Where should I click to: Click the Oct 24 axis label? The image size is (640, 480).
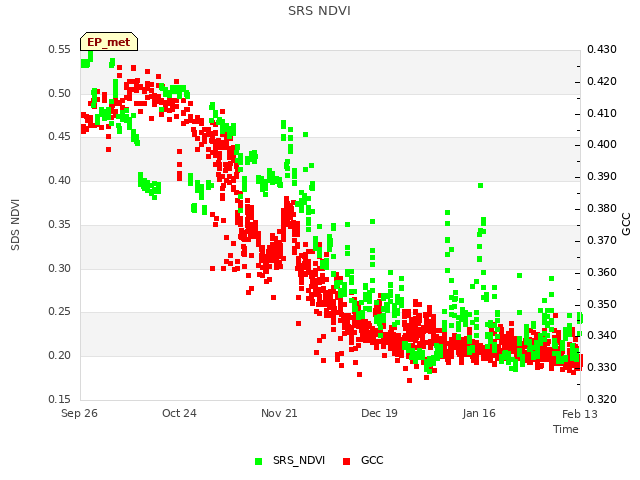tap(179, 413)
